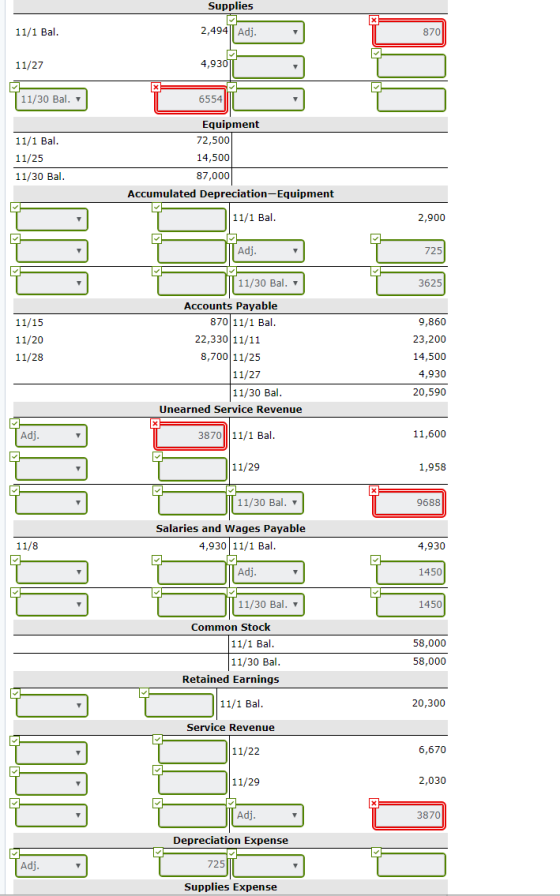The height and width of the screenshot is (896, 560).
Task: Open 11/30 Bal. dropdown in Salaries and Wages Payable
Action: click(269, 605)
